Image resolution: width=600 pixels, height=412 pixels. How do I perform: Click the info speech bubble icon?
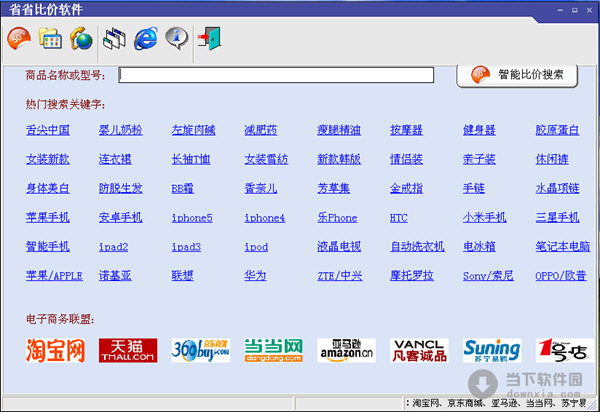[177, 39]
